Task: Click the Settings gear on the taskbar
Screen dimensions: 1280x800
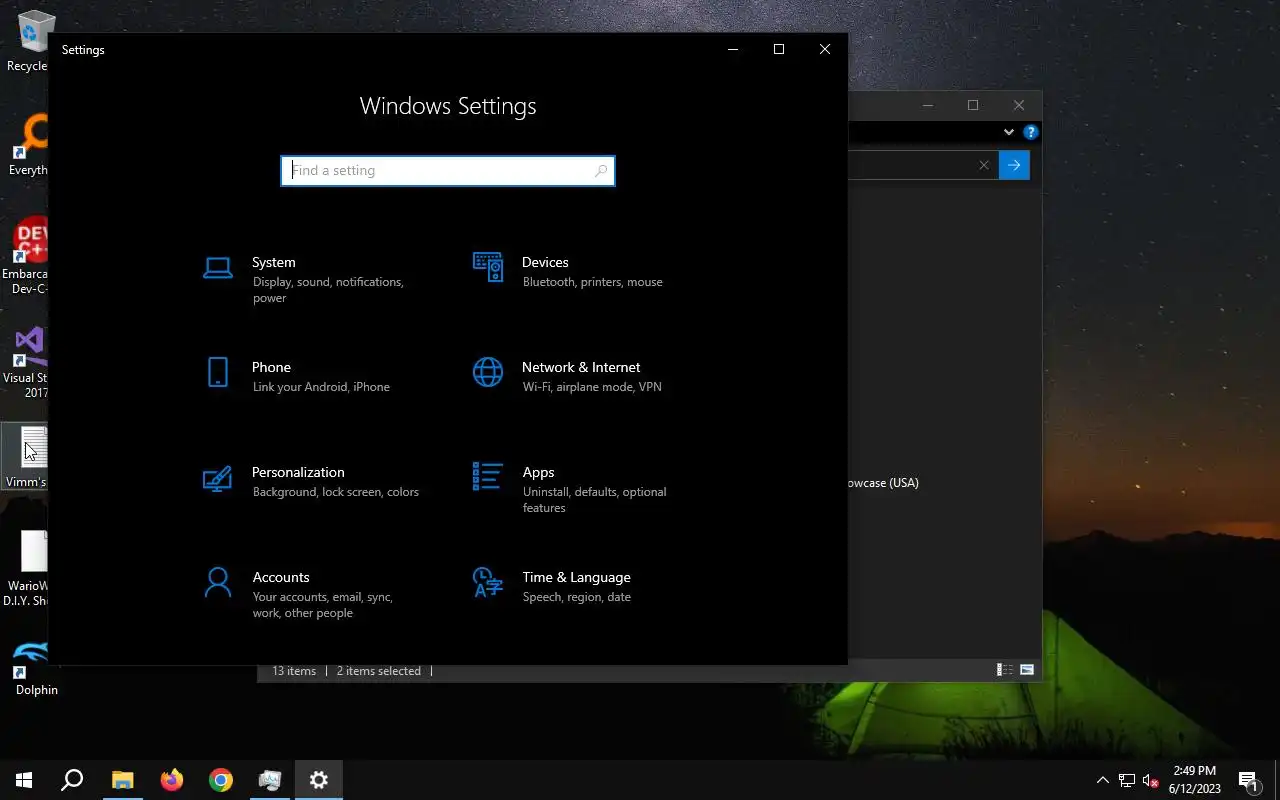Action: pos(319,780)
